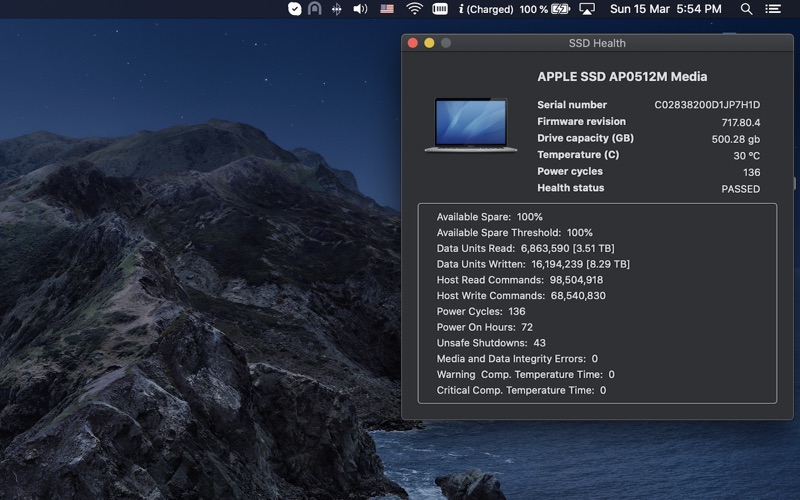Open Spotlight search magnifier

coord(746,9)
